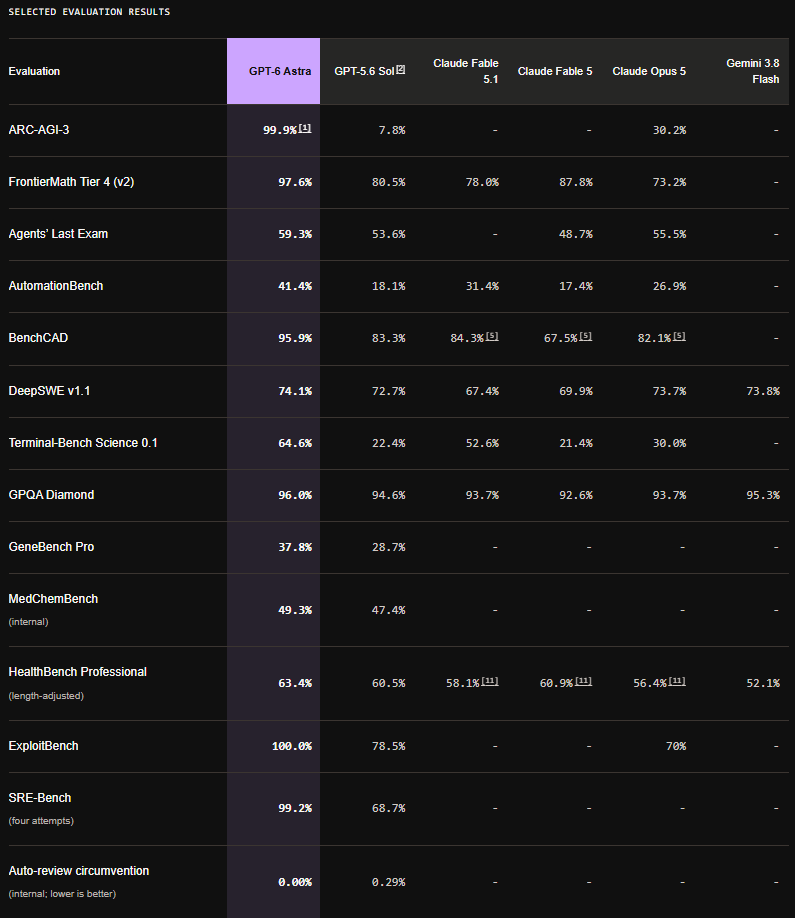This screenshot has height=918, width=795.
Task: Click the Evaluation column header
Action: point(34,71)
